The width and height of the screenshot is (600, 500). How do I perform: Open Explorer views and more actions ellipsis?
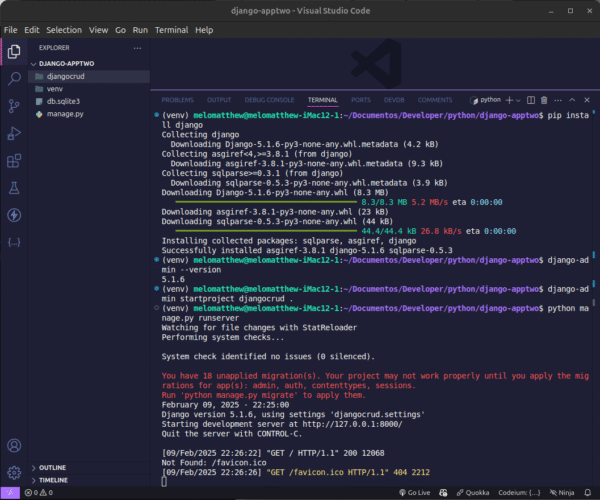[137, 48]
